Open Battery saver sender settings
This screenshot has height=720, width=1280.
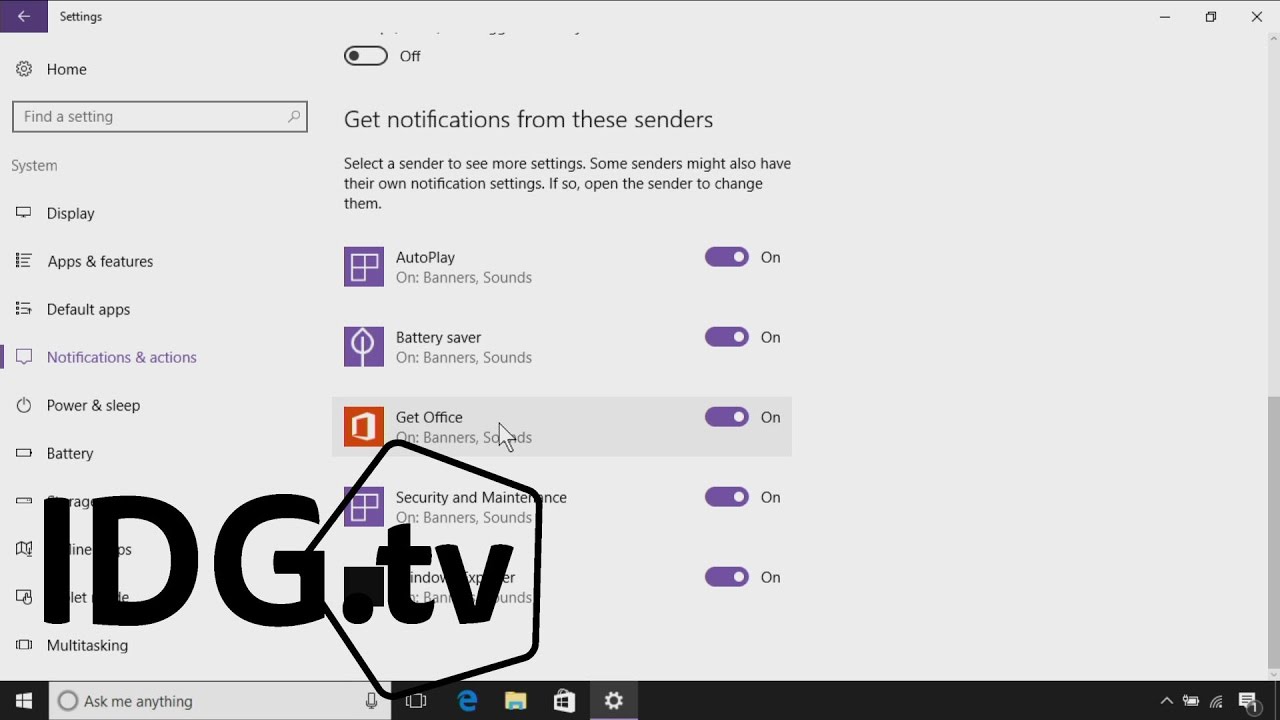click(x=562, y=347)
